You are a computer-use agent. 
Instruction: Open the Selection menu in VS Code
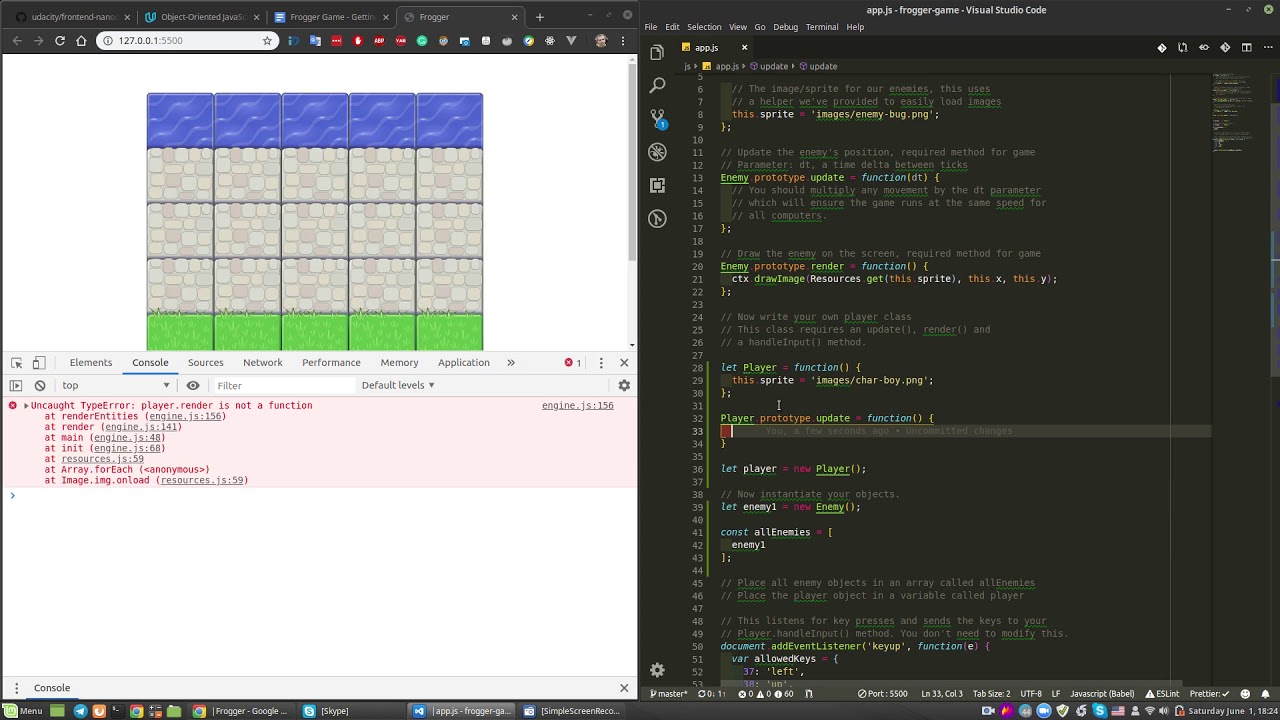pyautogui.click(x=704, y=27)
